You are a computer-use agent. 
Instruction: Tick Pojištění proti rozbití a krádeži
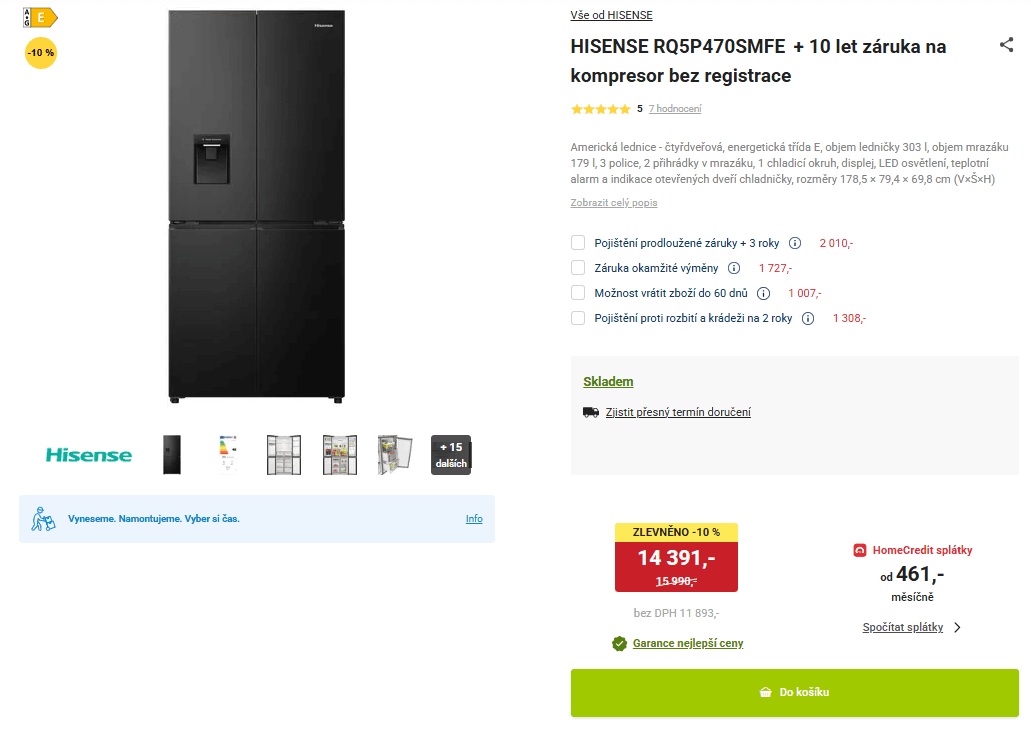(577, 318)
